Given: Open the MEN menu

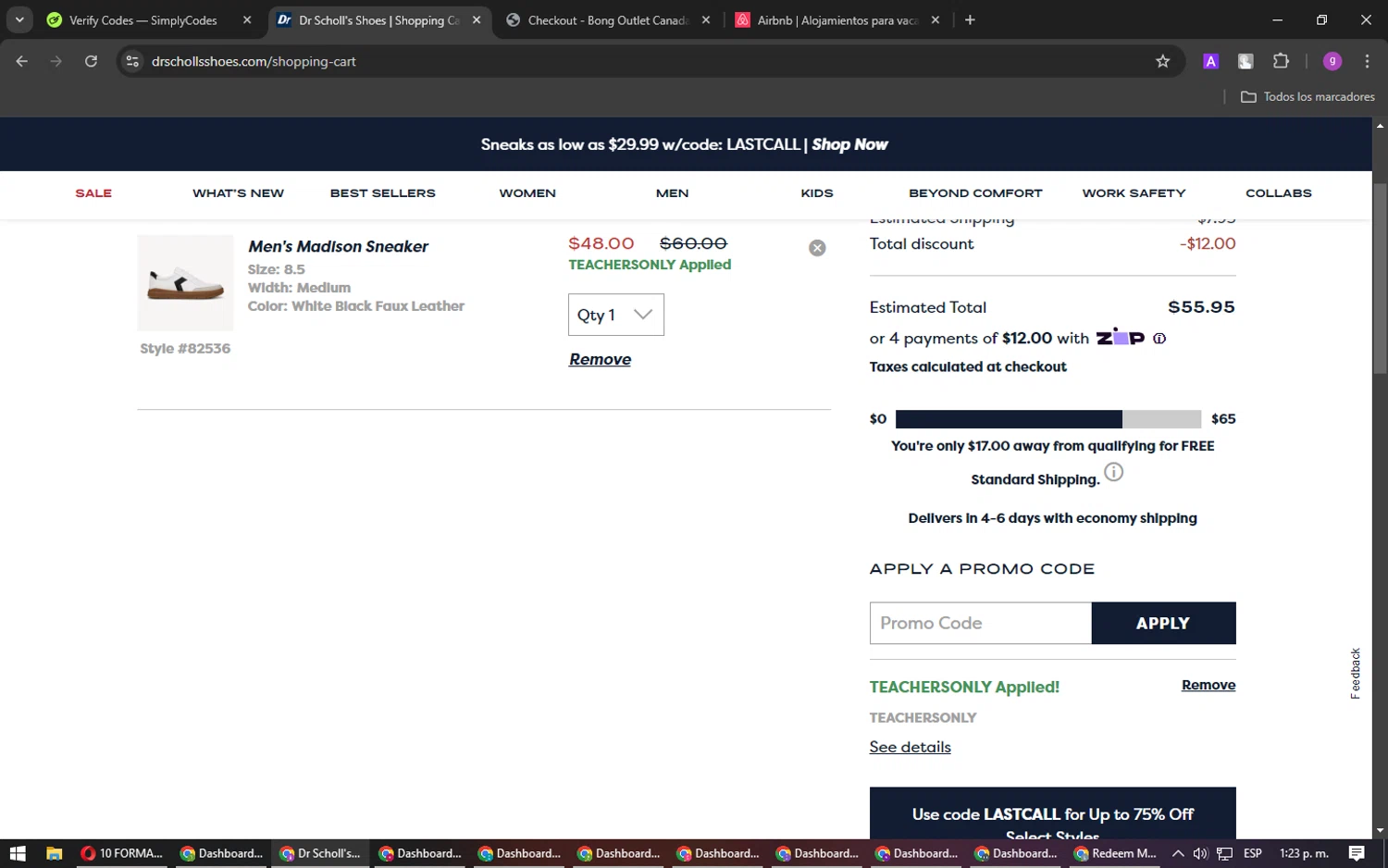Looking at the screenshot, I should (673, 193).
